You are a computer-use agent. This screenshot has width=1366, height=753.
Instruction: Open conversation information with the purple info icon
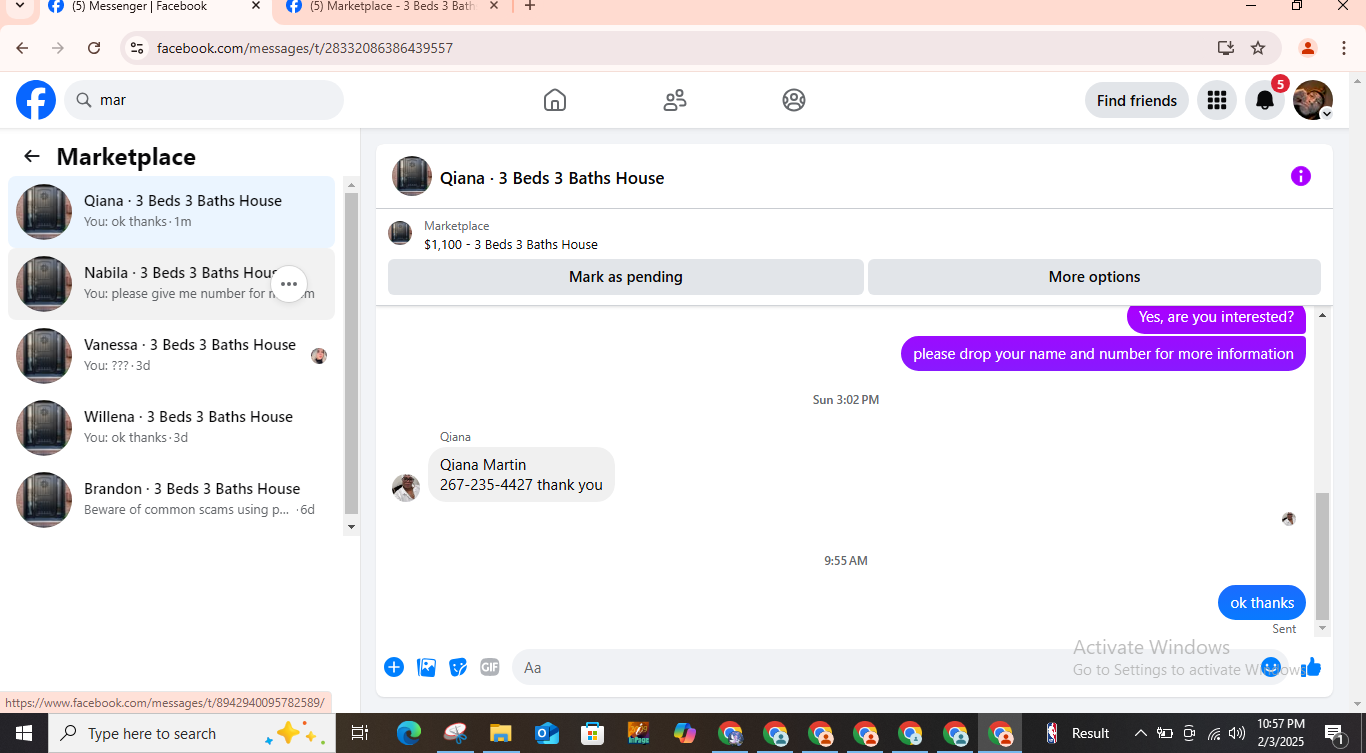[x=1301, y=176]
